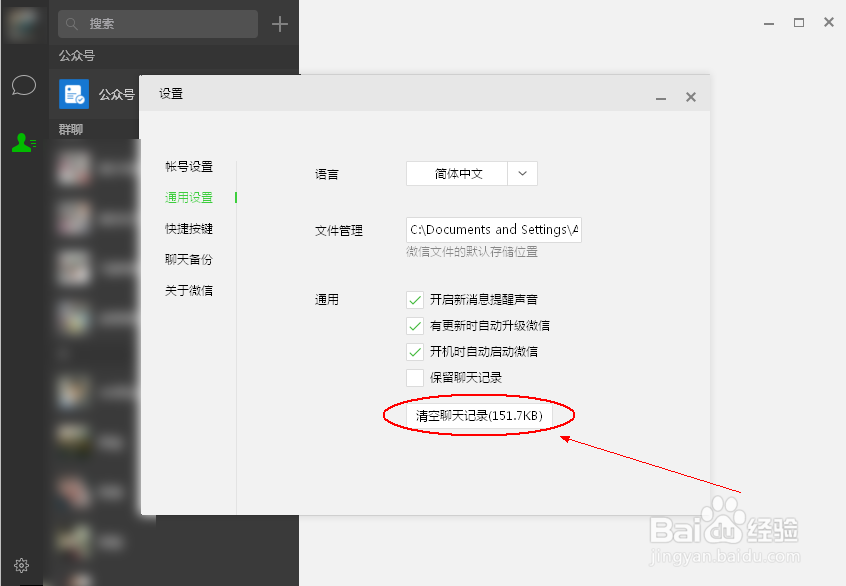Close the 设置 dialog
The image size is (846, 586).
[x=691, y=97]
